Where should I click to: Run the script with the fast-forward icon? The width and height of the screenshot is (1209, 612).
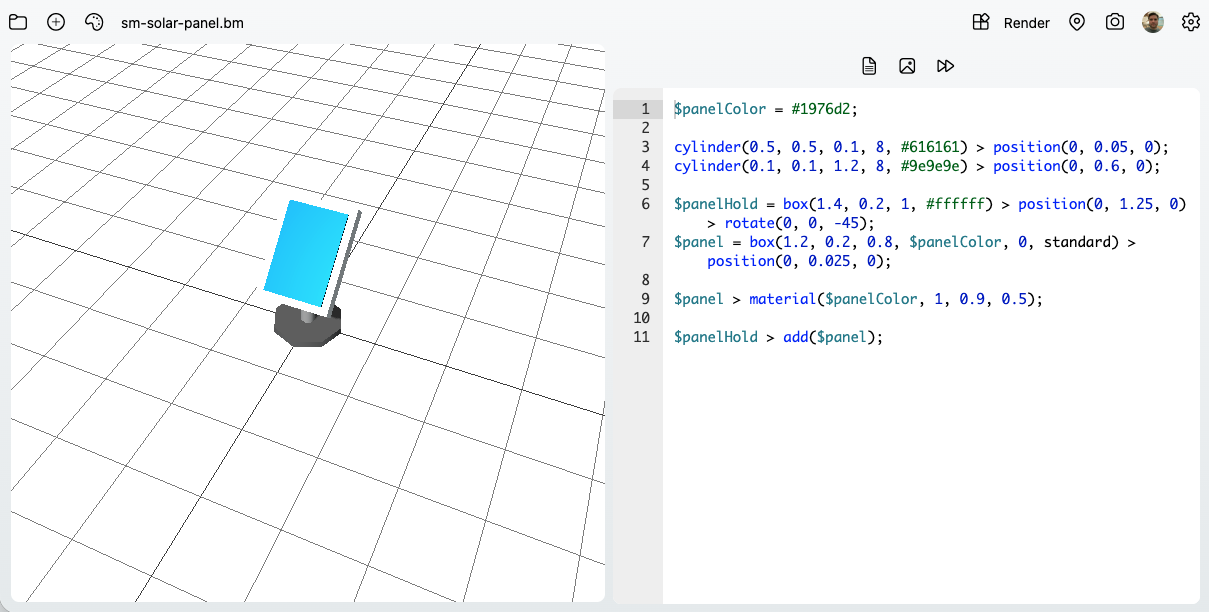click(945, 65)
